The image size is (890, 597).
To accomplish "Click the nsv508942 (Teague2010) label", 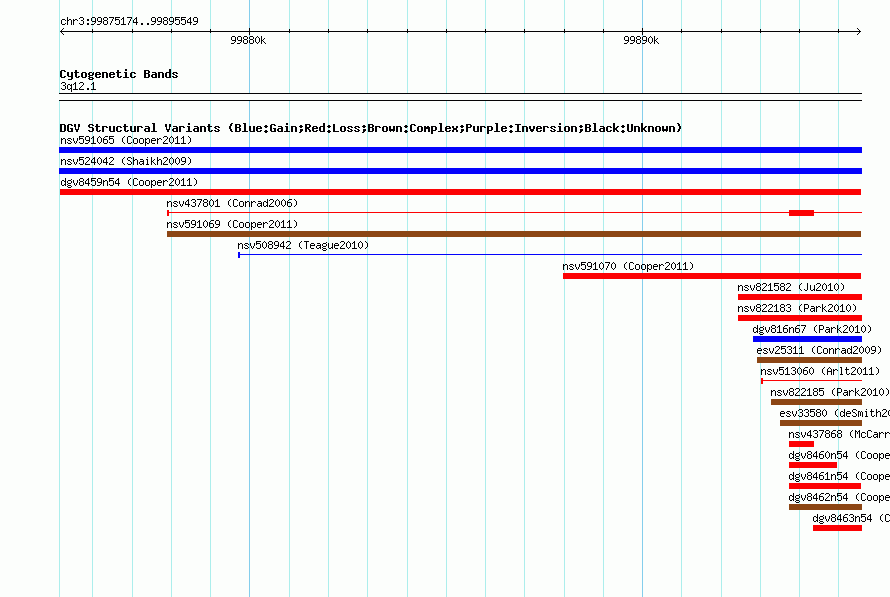I will 303,245.
